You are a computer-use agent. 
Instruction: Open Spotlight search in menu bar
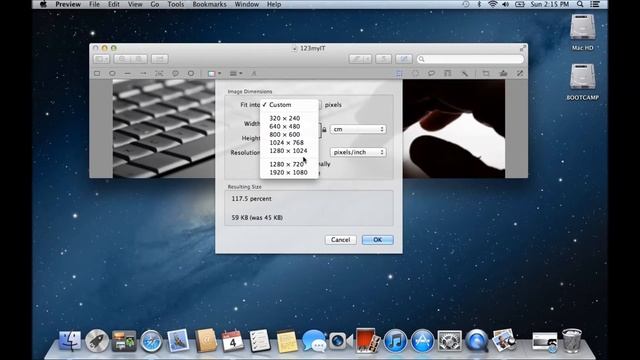(580, 4)
